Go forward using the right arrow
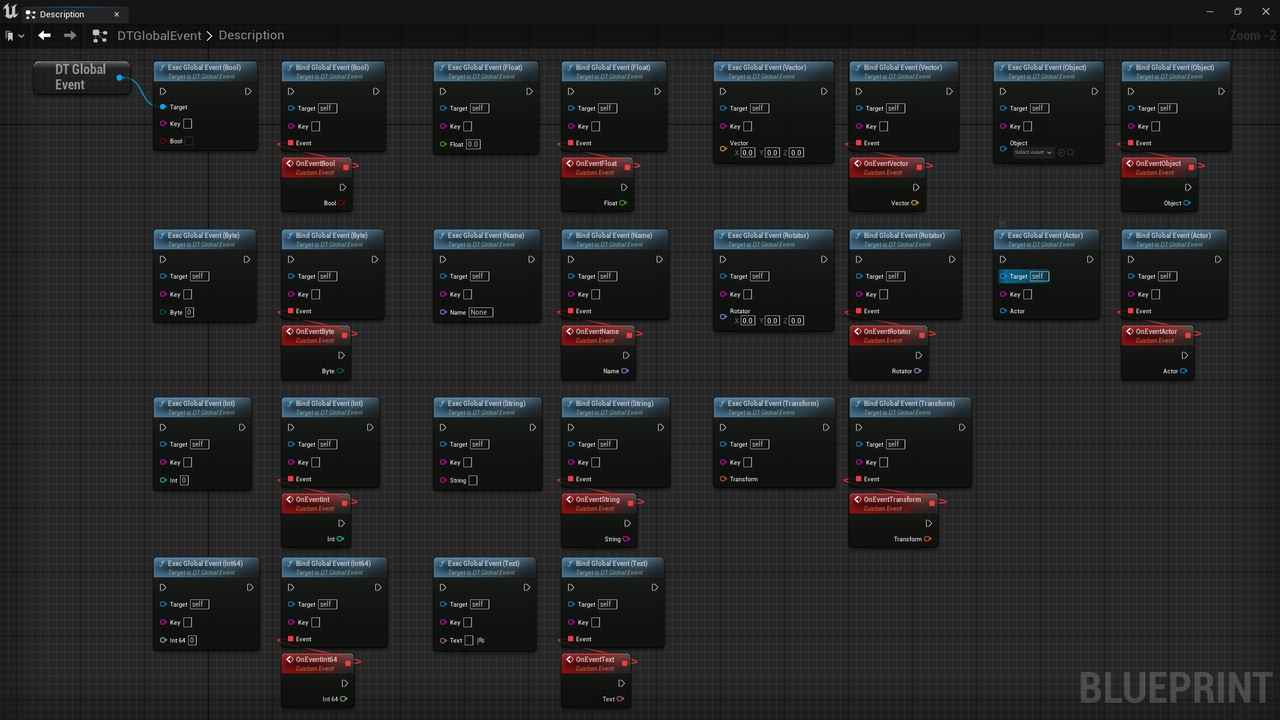The width and height of the screenshot is (1280, 720). [x=70, y=35]
